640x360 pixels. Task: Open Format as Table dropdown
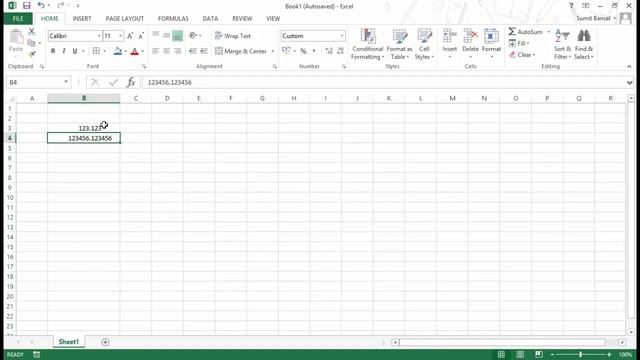(x=399, y=44)
